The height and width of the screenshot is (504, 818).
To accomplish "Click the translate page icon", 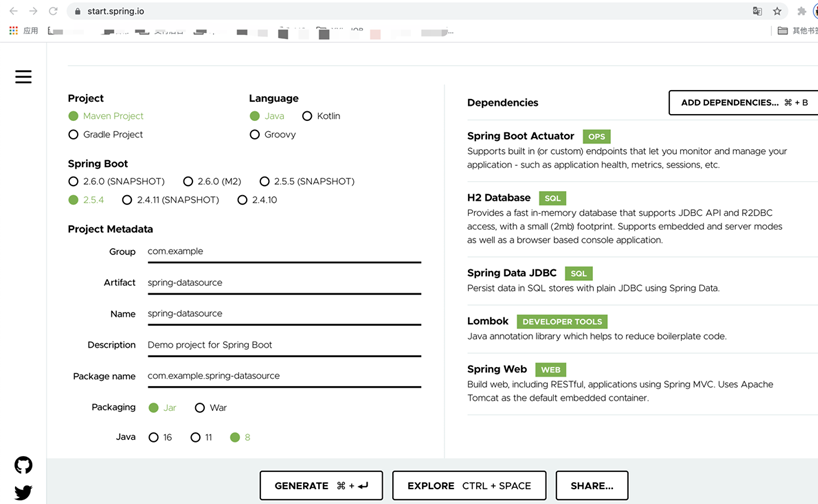I will (x=757, y=11).
